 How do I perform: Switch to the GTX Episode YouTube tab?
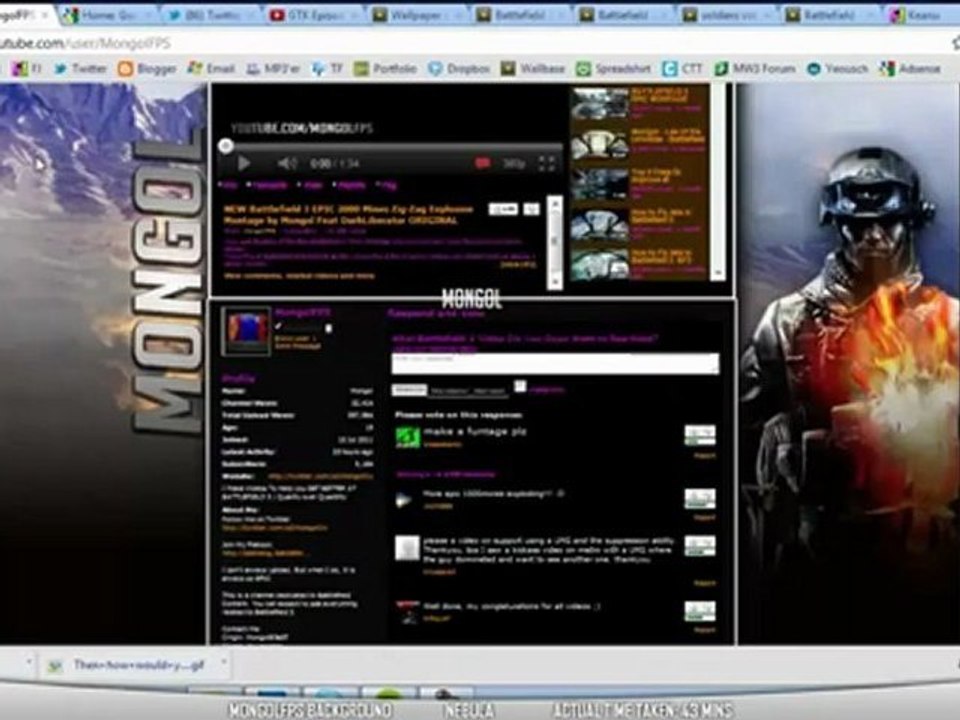312,15
